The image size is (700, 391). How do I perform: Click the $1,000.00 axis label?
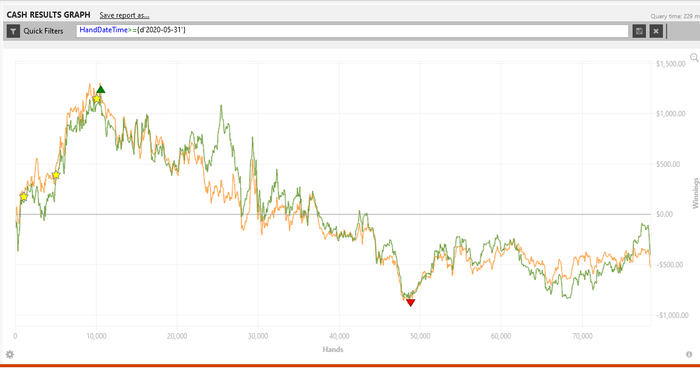(671, 114)
